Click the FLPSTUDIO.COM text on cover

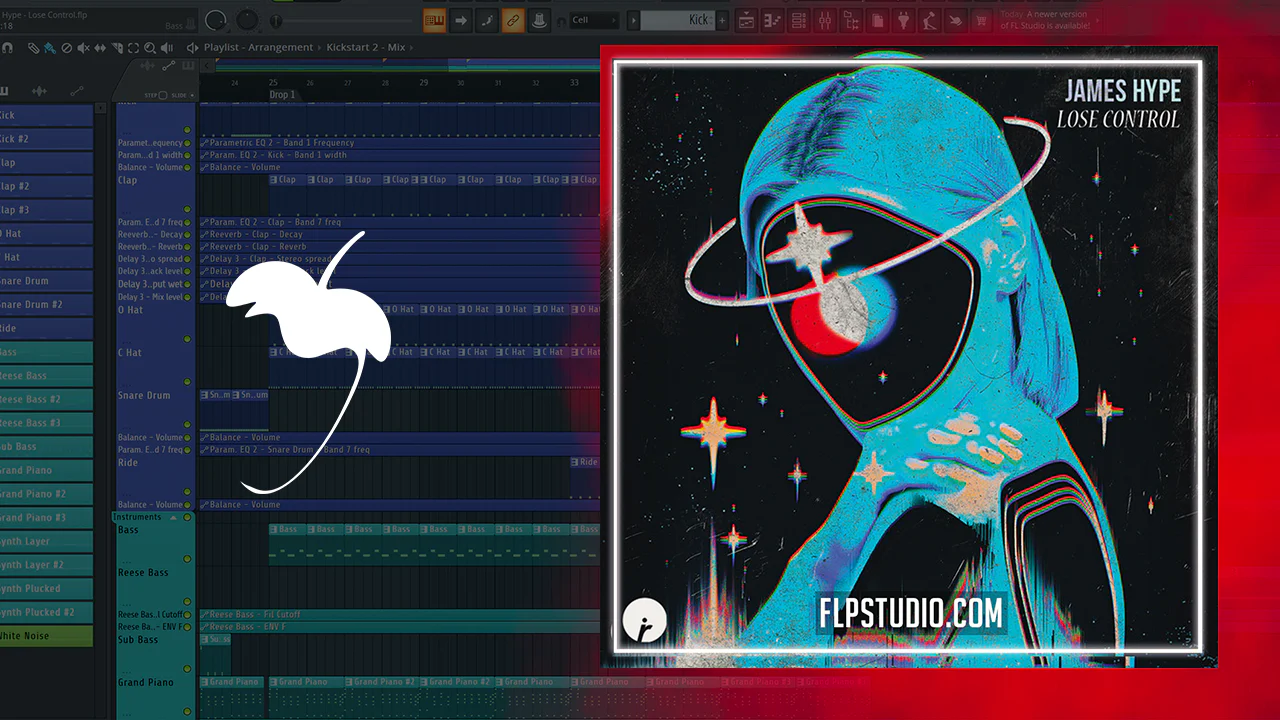click(911, 613)
